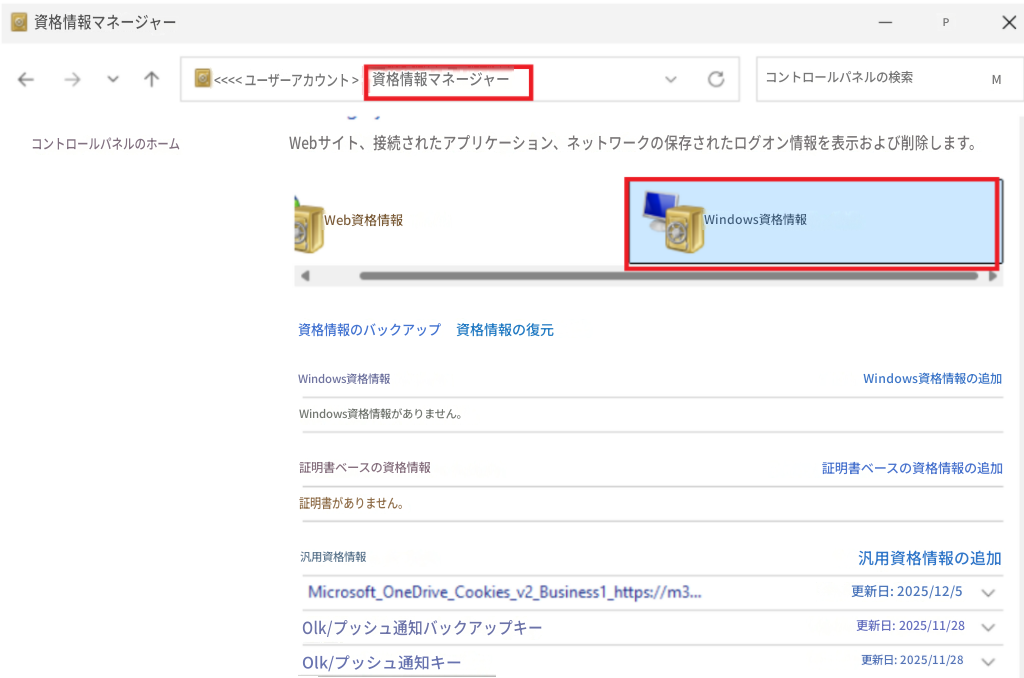Image resolution: width=1024 pixels, height=678 pixels.
Task: Expand the Olk/プッシュ通知キー chevron
Action: click(988, 662)
